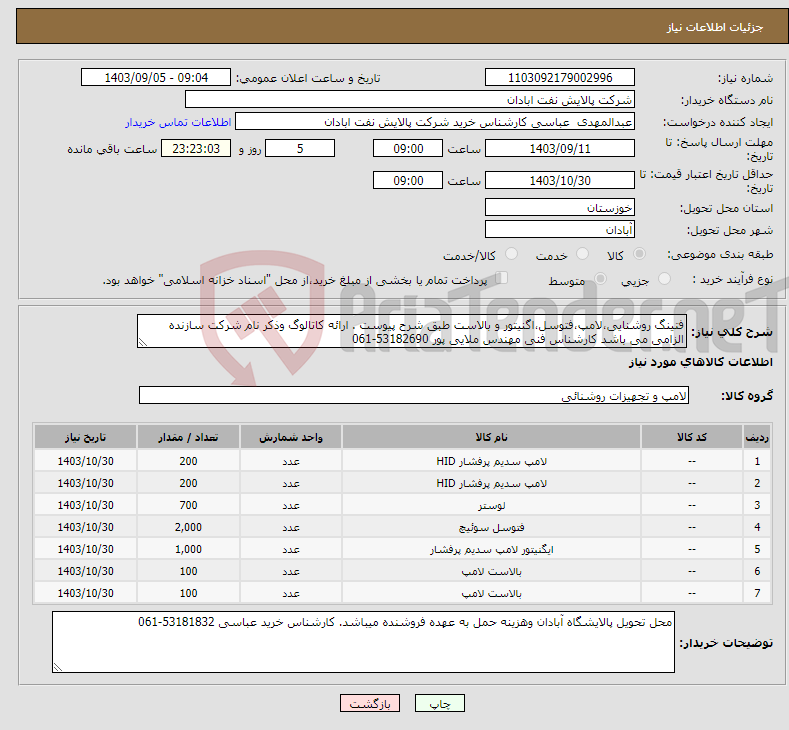Click the تاریخ نیاز column header
The width and height of the screenshot is (789, 730).
[x=86, y=437]
